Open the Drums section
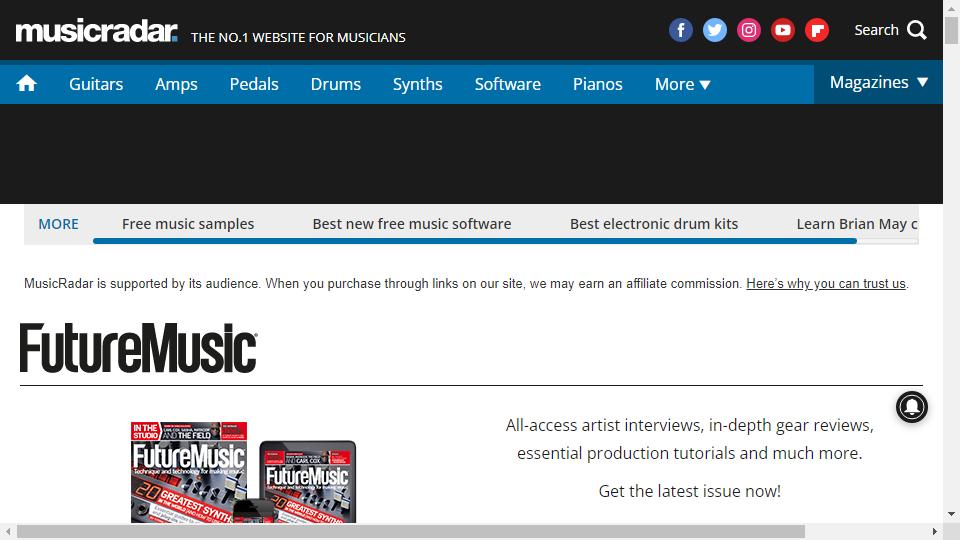 (x=336, y=84)
